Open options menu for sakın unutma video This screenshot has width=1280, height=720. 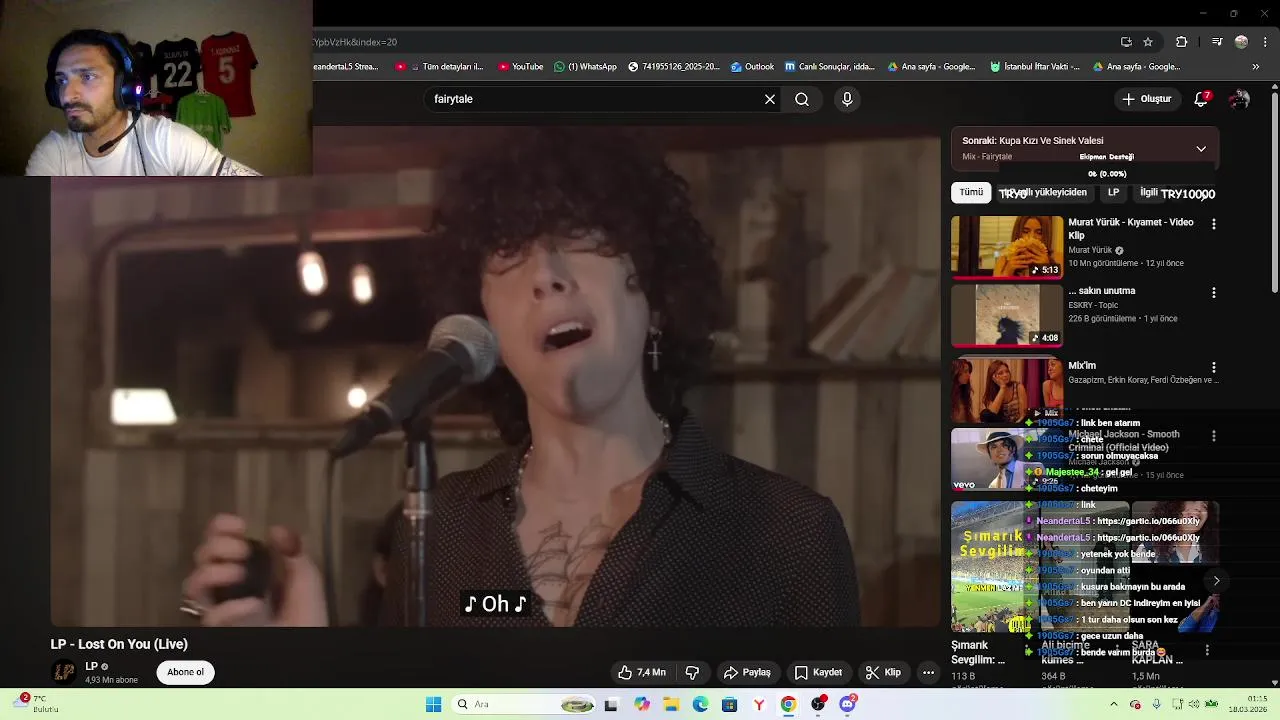click(x=1214, y=293)
